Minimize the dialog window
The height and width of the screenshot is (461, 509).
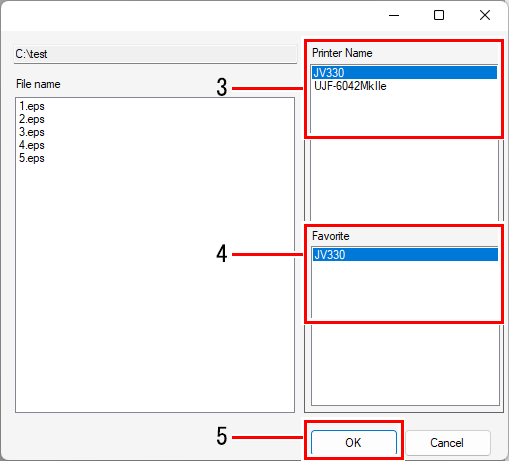(394, 15)
